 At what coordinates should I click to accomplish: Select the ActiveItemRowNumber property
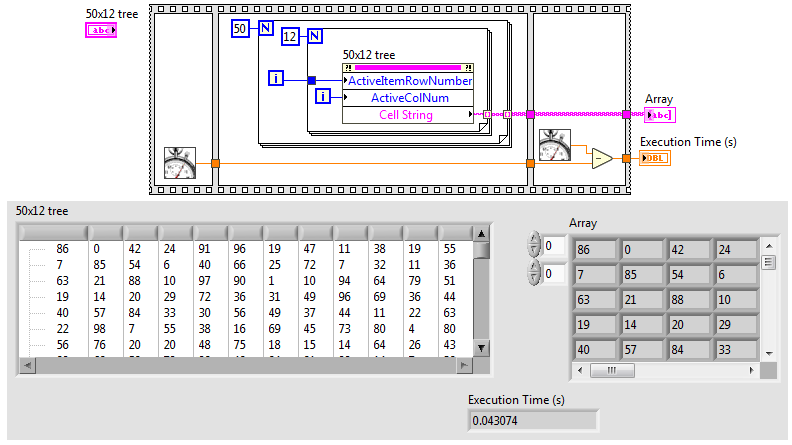tap(408, 81)
